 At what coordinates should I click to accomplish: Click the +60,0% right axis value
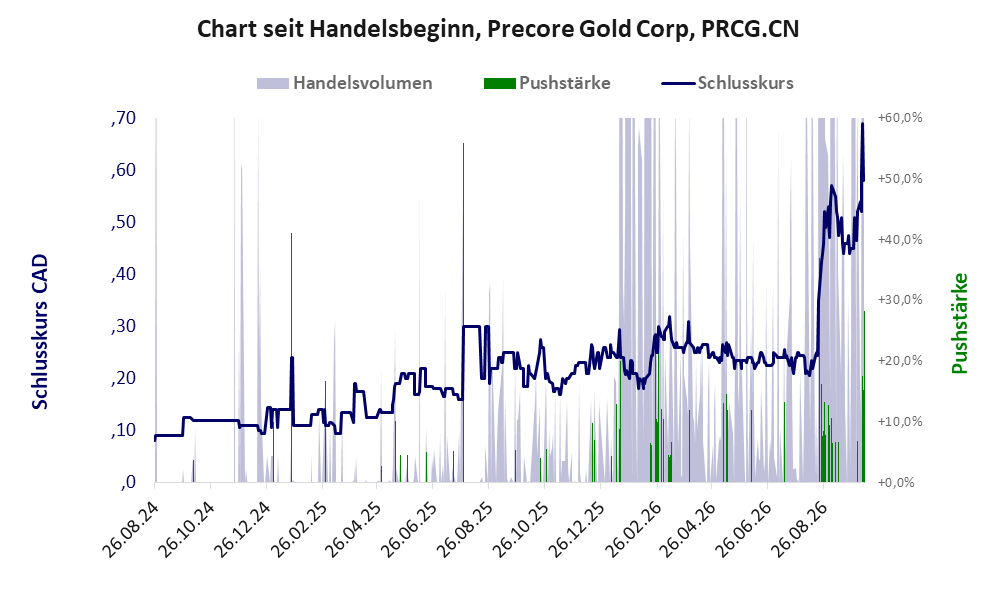[900, 118]
